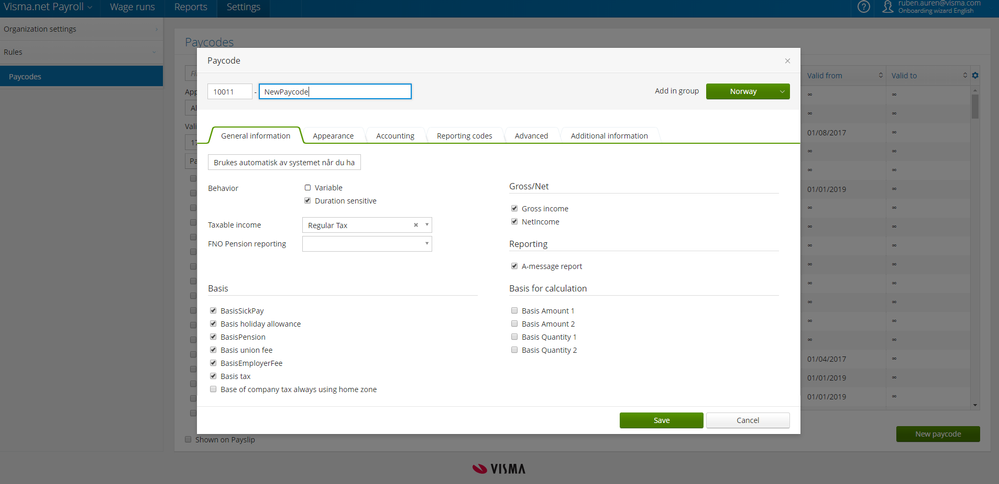The image size is (999, 484).
Task: Clear Regular Tax selection with x icon
Action: 415,225
